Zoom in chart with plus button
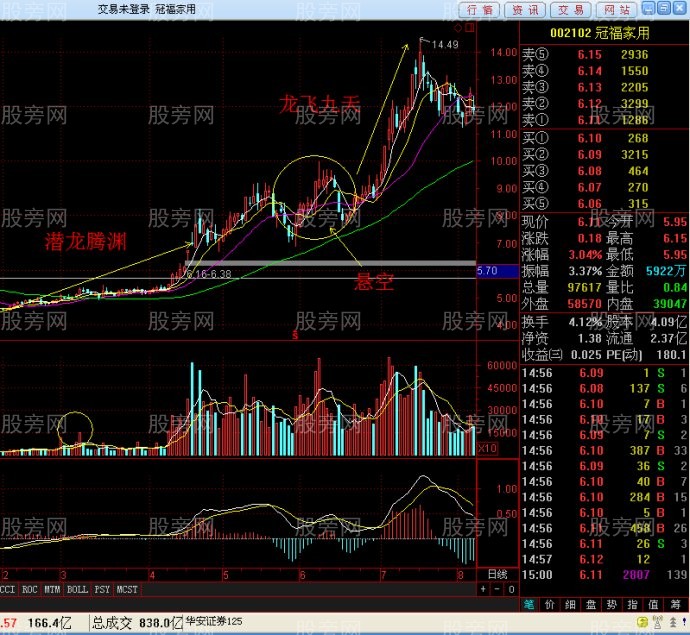This screenshot has width=690, height=635. point(483,589)
